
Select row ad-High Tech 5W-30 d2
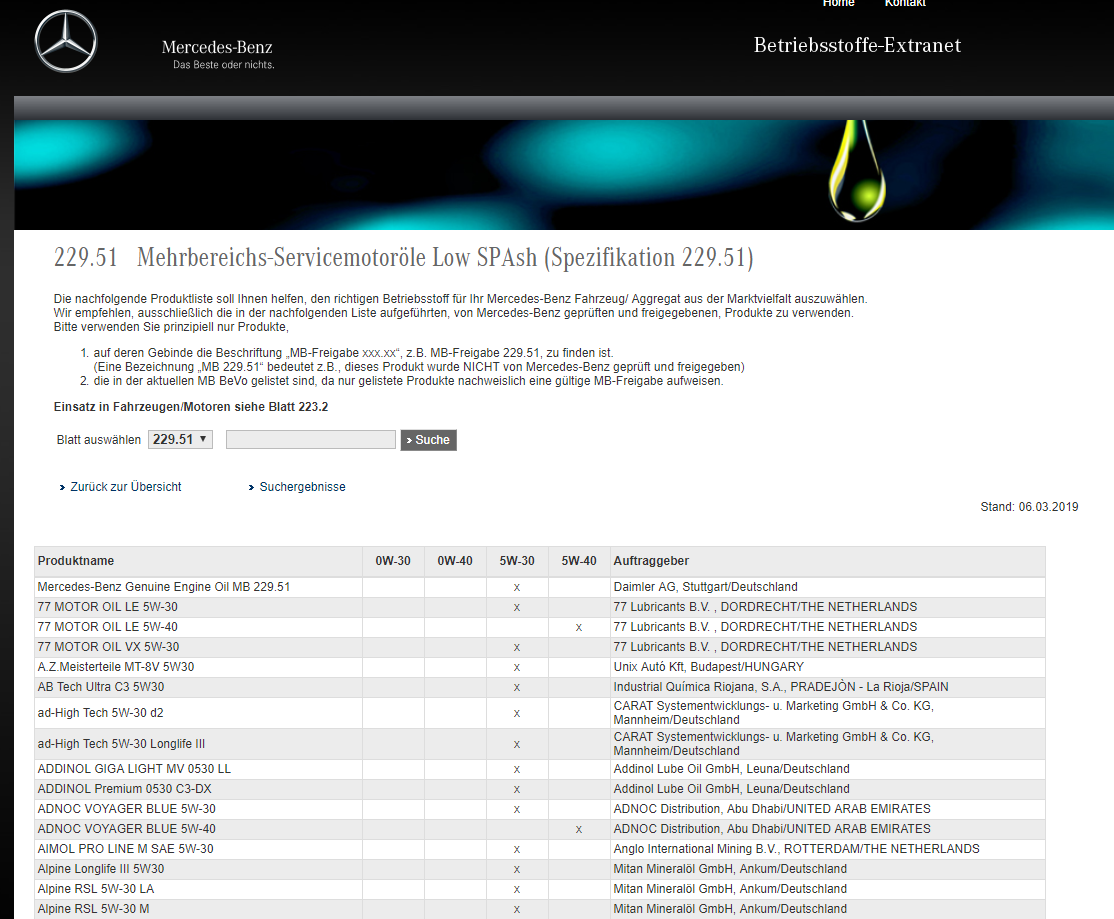click(x=540, y=712)
